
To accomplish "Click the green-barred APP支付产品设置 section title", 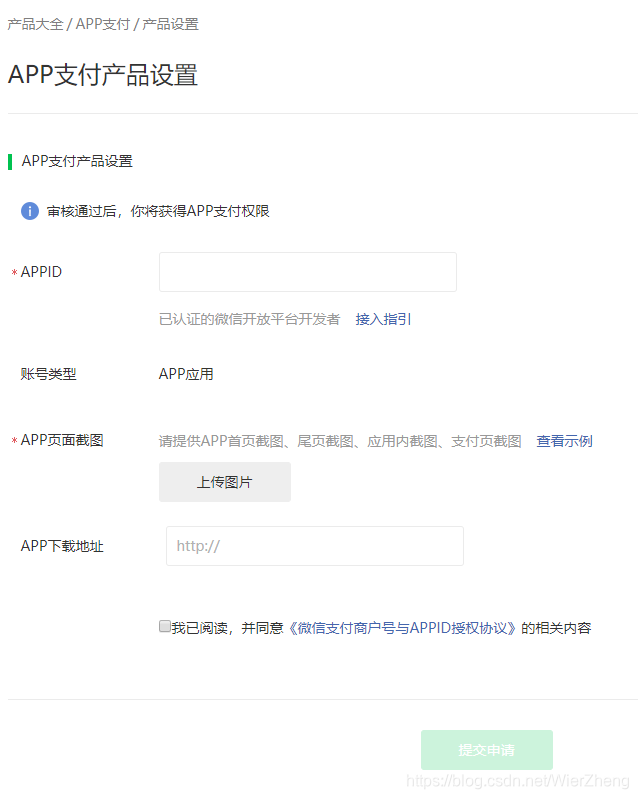I will [77, 161].
